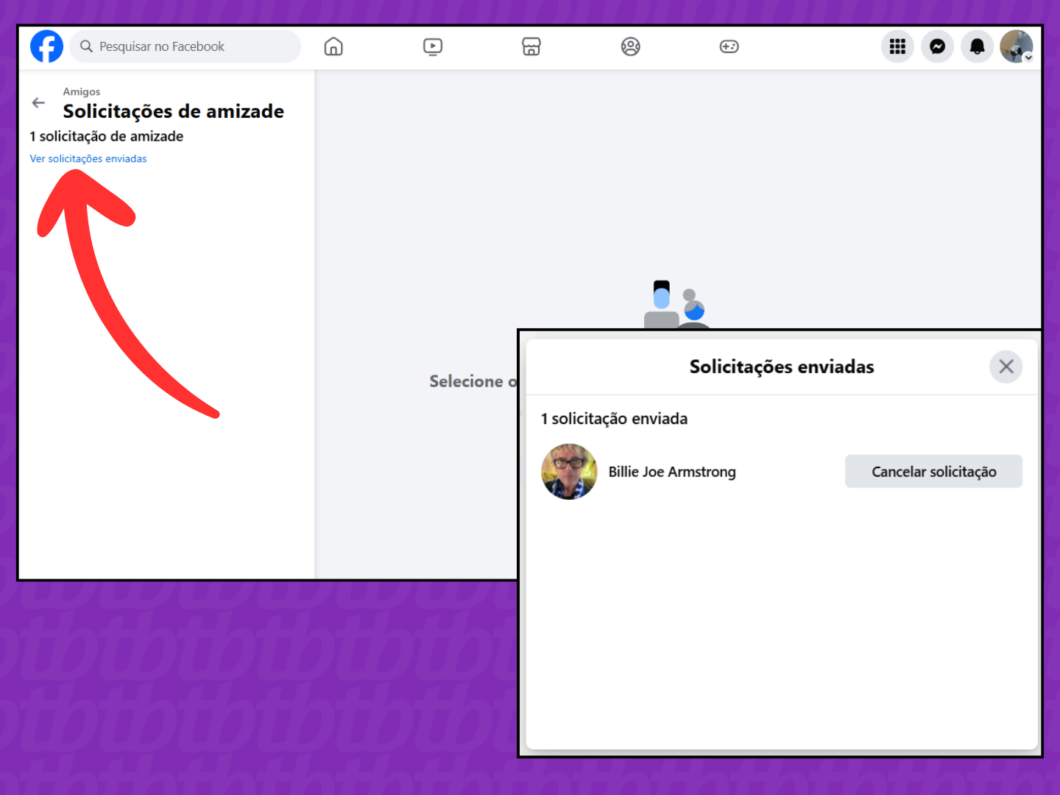Open the Groups icon
This screenshot has width=1060, height=795.
(x=630, y=46)
